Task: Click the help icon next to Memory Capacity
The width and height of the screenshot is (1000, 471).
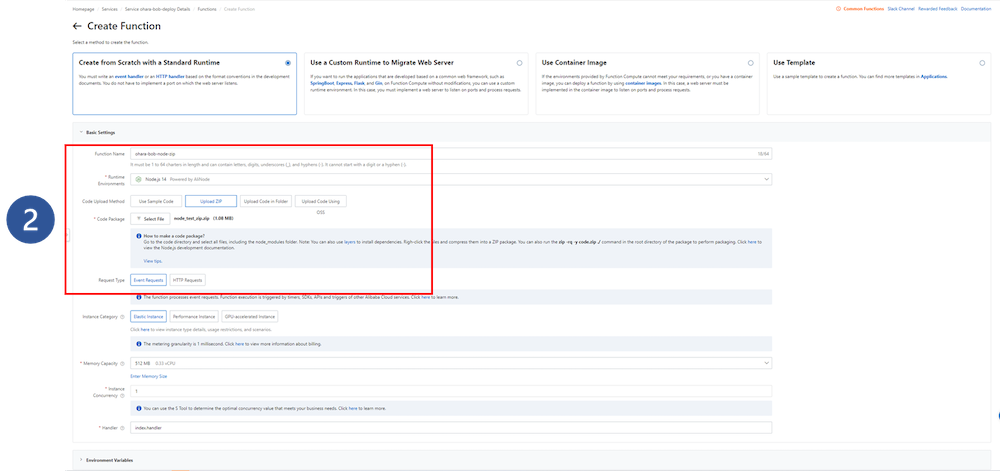Action: coord(122,362)
